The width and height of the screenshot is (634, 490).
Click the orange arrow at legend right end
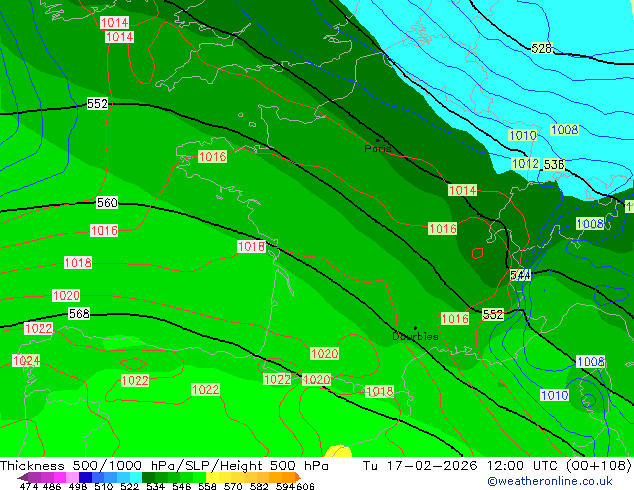(x=298, y=477)
